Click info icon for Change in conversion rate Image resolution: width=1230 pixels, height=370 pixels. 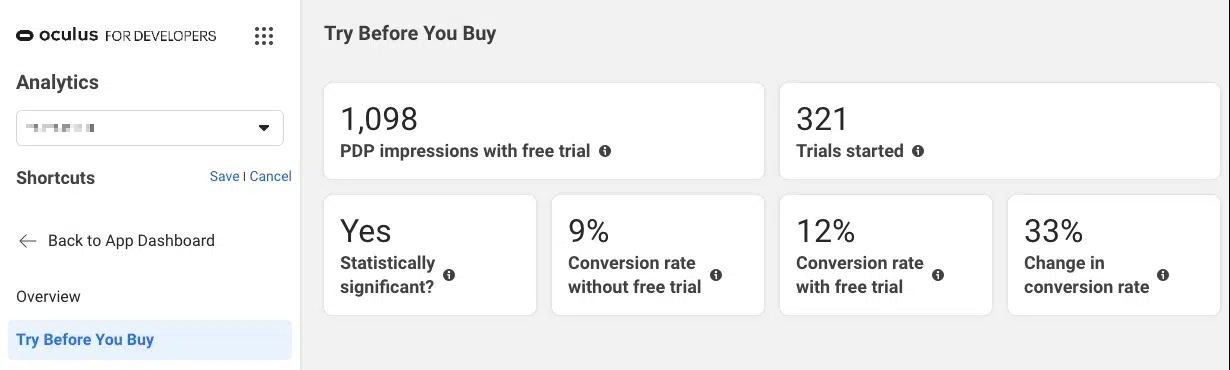(1163, 275)
